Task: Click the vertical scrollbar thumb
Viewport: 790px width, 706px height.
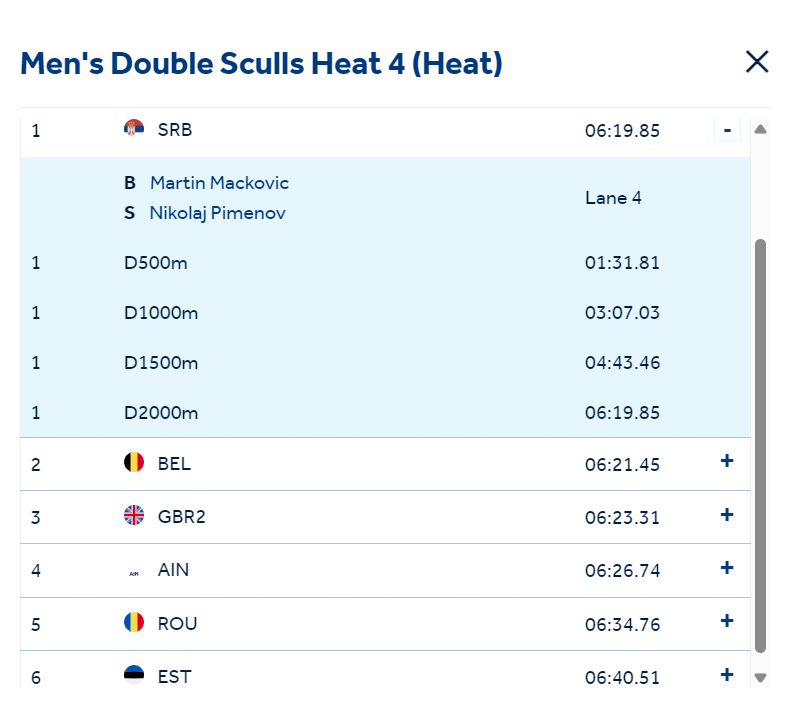Action: click(x=760, y=446)
